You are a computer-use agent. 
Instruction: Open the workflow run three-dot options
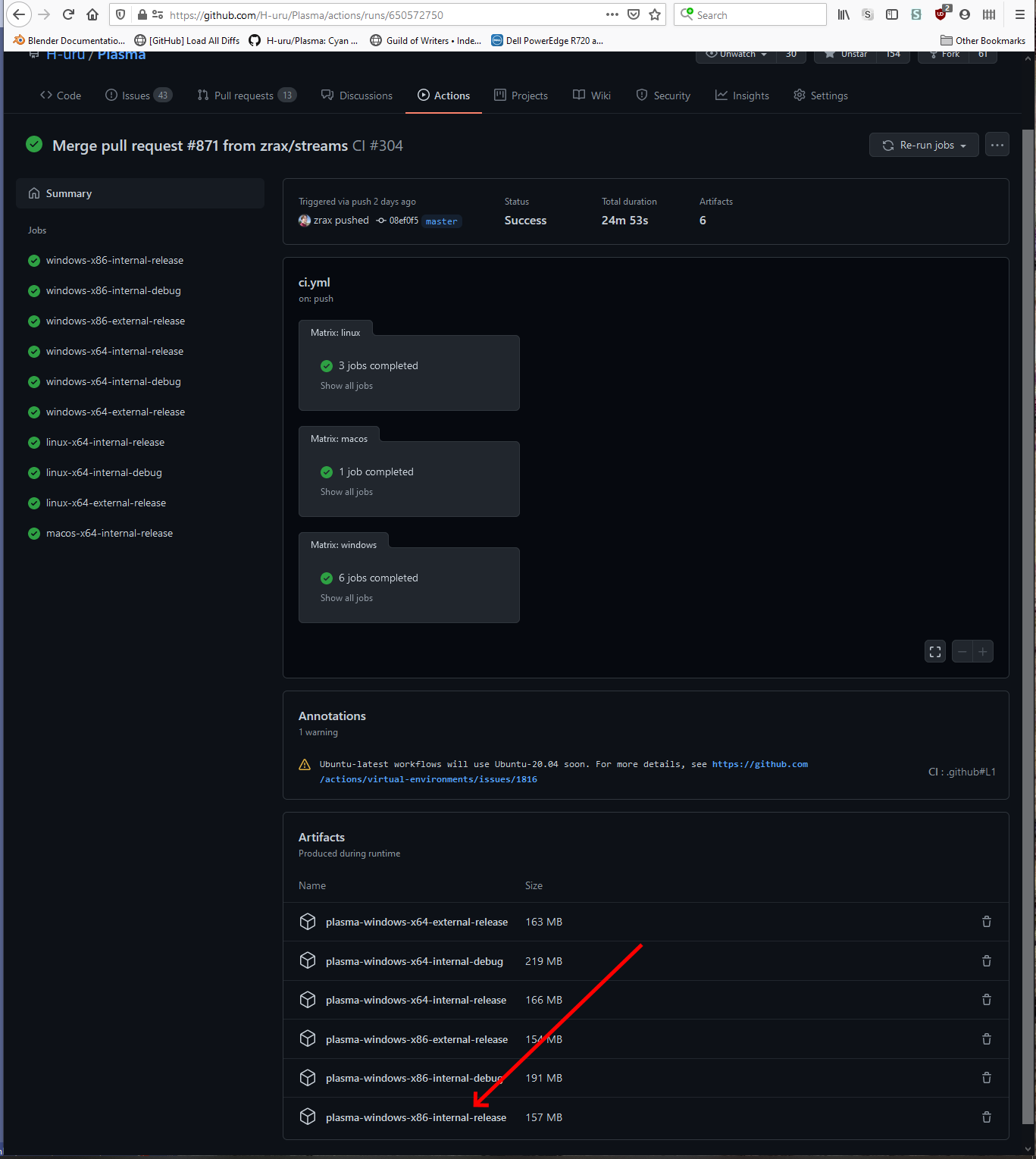997,145
